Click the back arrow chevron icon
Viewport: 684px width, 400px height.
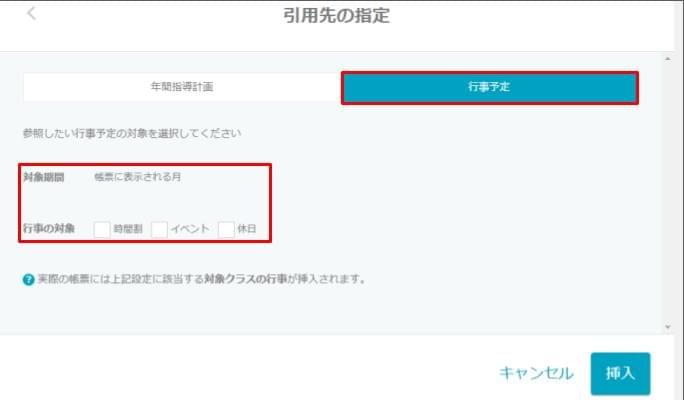(x=32, y=14)
